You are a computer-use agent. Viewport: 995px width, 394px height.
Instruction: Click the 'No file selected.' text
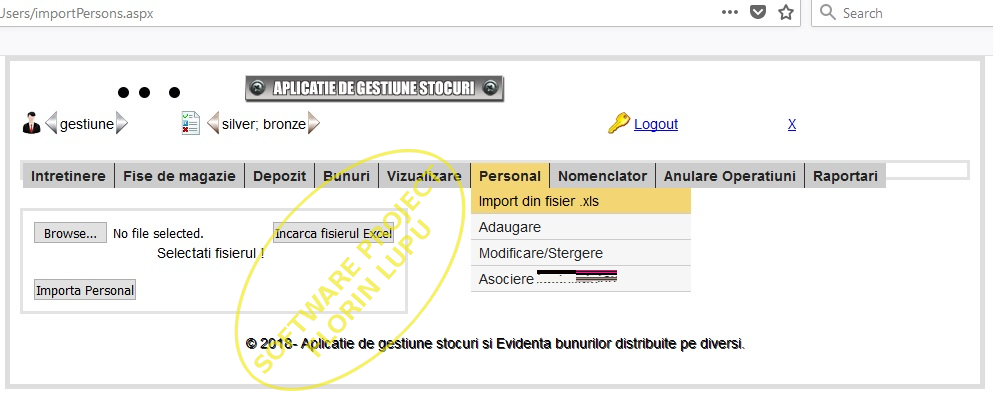pyautogui.click(x=159, y=233)
